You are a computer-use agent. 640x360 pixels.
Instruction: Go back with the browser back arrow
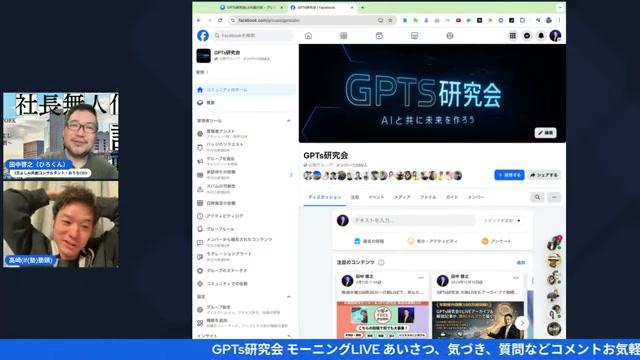point(199,20)
